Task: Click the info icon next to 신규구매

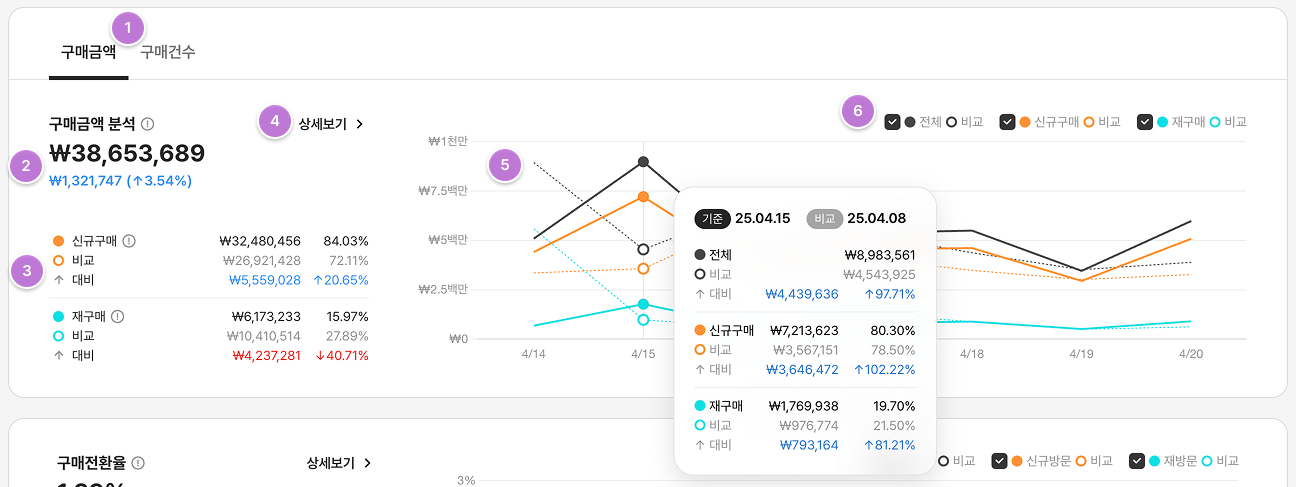Action: [x=129, y=241]
